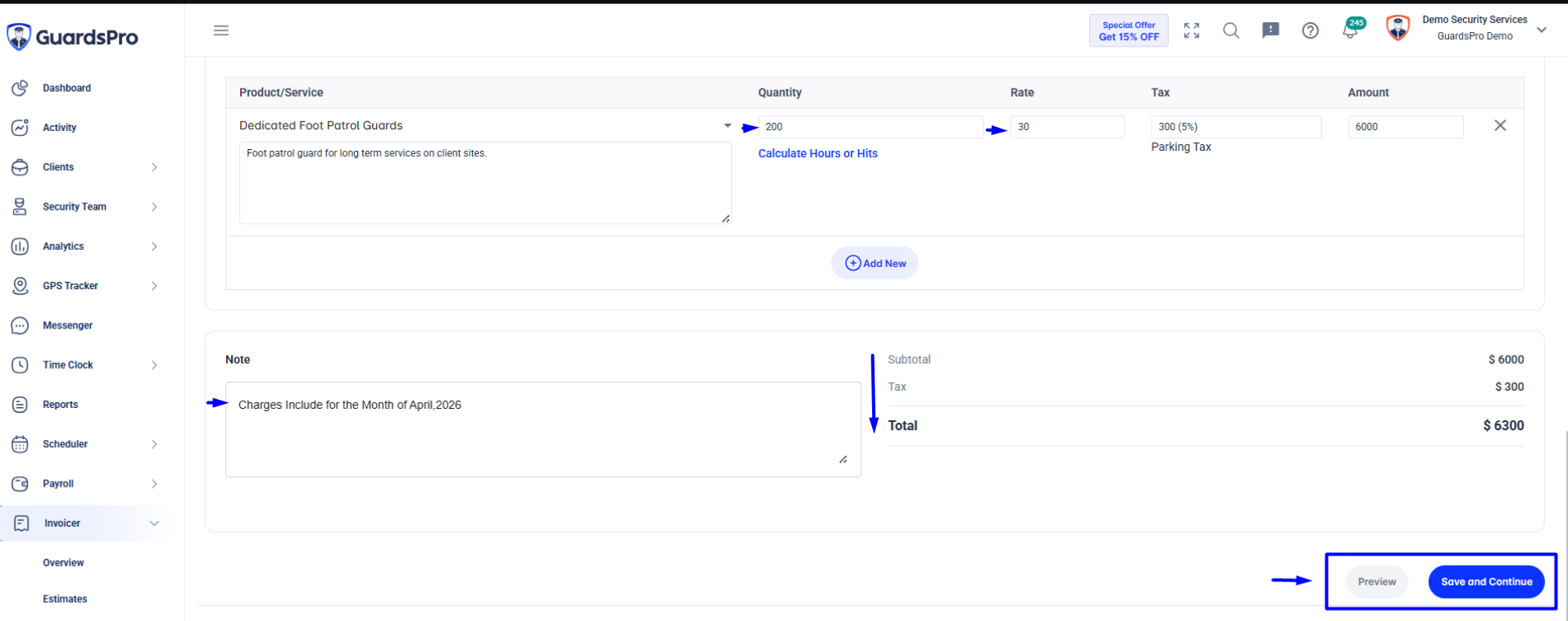The height and width of the screenshot is (621, 1568).
Task: Click Special Offer Get 15% OFF
Action: (x=1129, y=31)
